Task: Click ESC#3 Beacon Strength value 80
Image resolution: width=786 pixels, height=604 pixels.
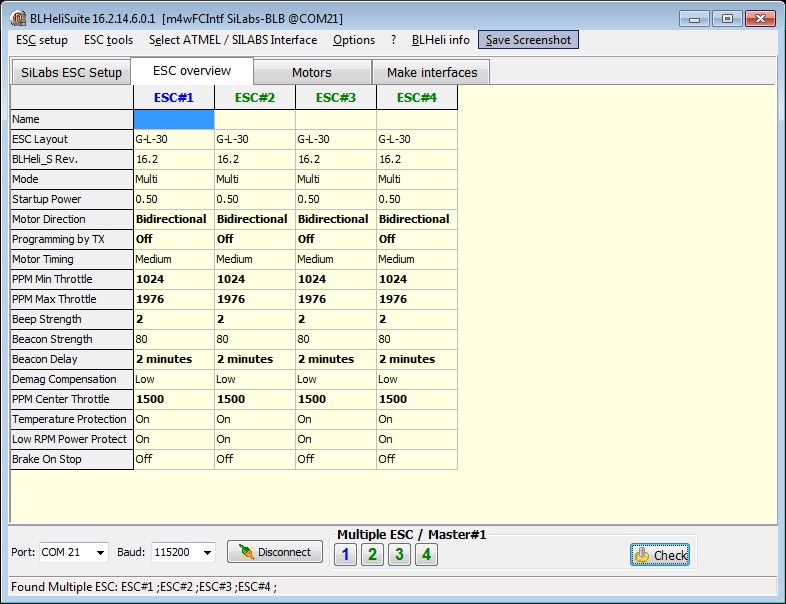Action: pos(336,339)
